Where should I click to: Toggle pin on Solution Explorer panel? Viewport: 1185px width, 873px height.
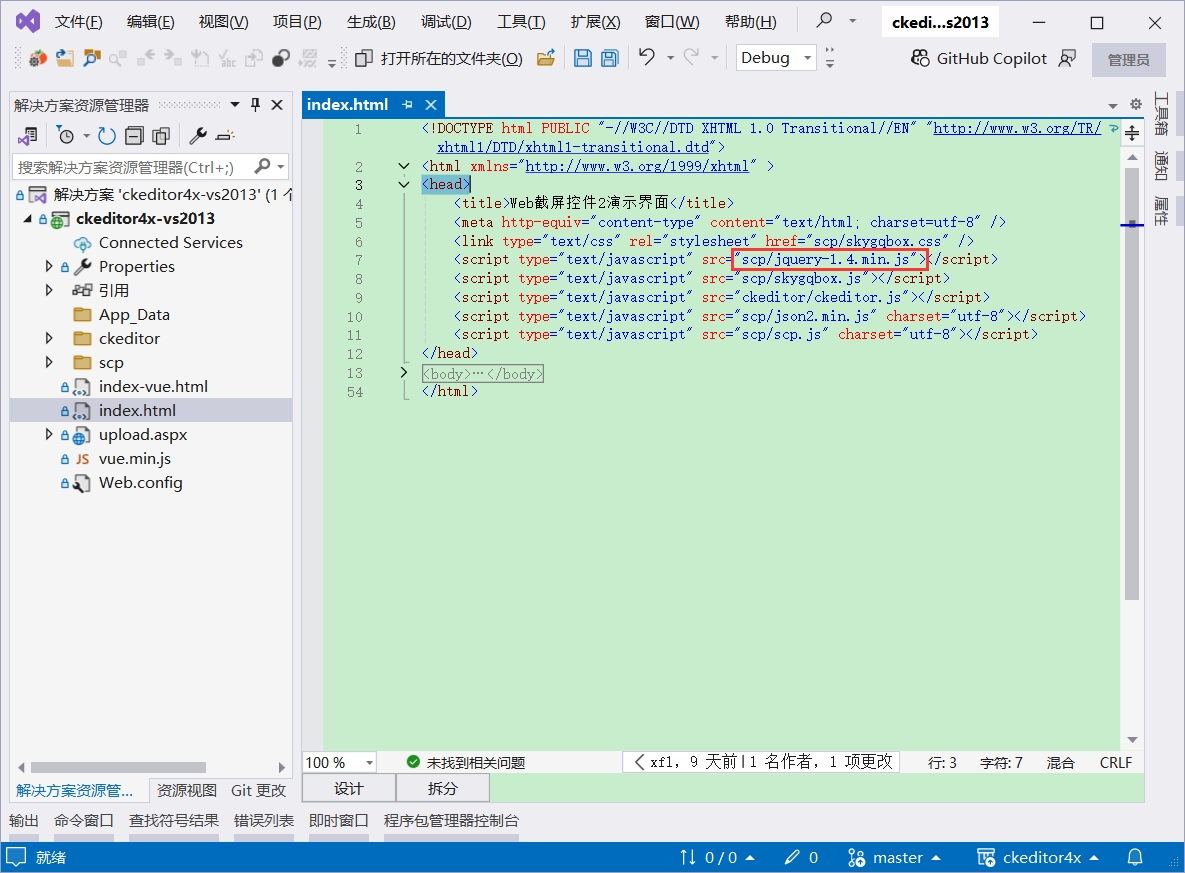coord(255,105)
